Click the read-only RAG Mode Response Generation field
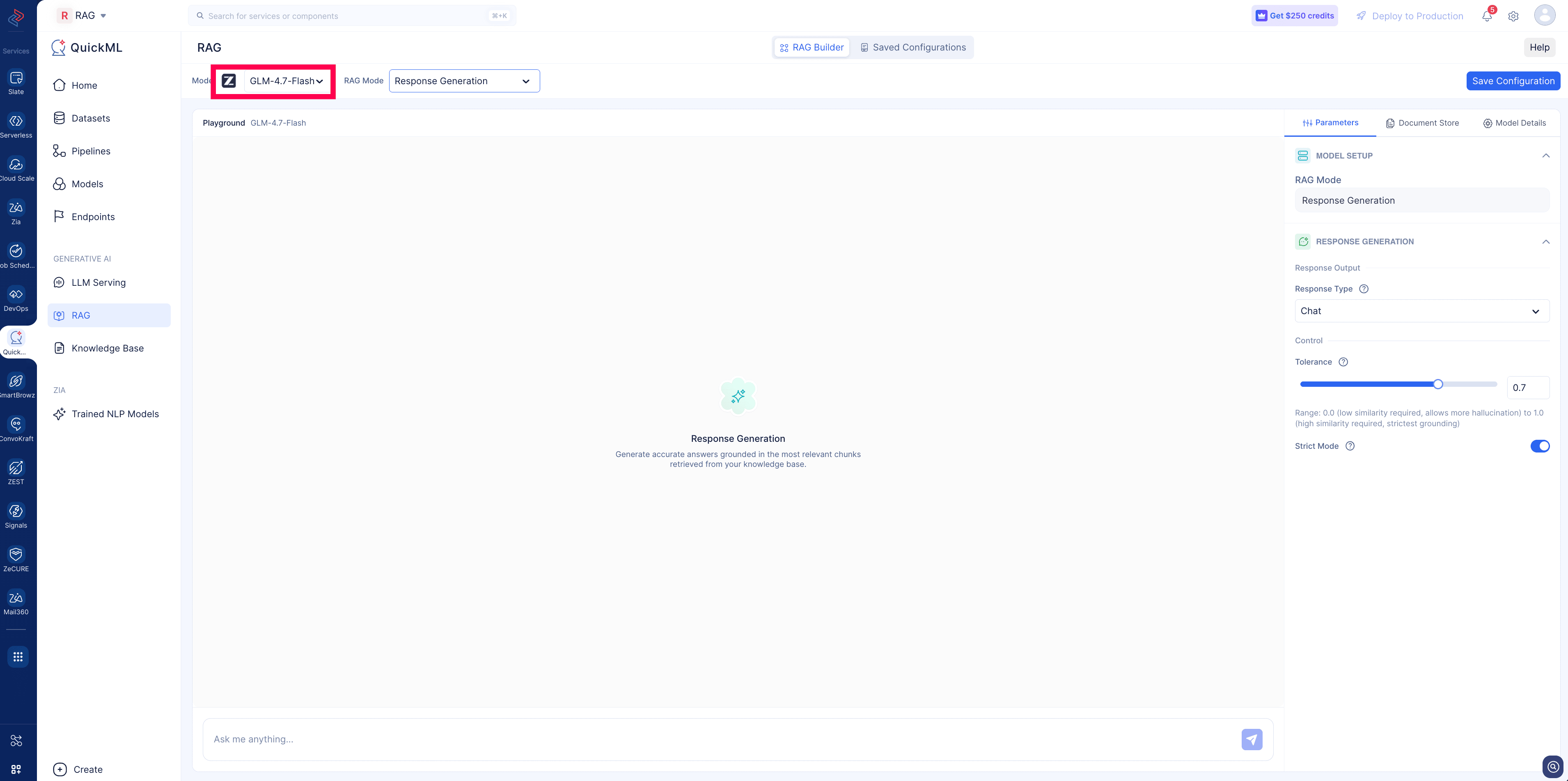The image size is (1568, 781). (x=1422, y=201)
